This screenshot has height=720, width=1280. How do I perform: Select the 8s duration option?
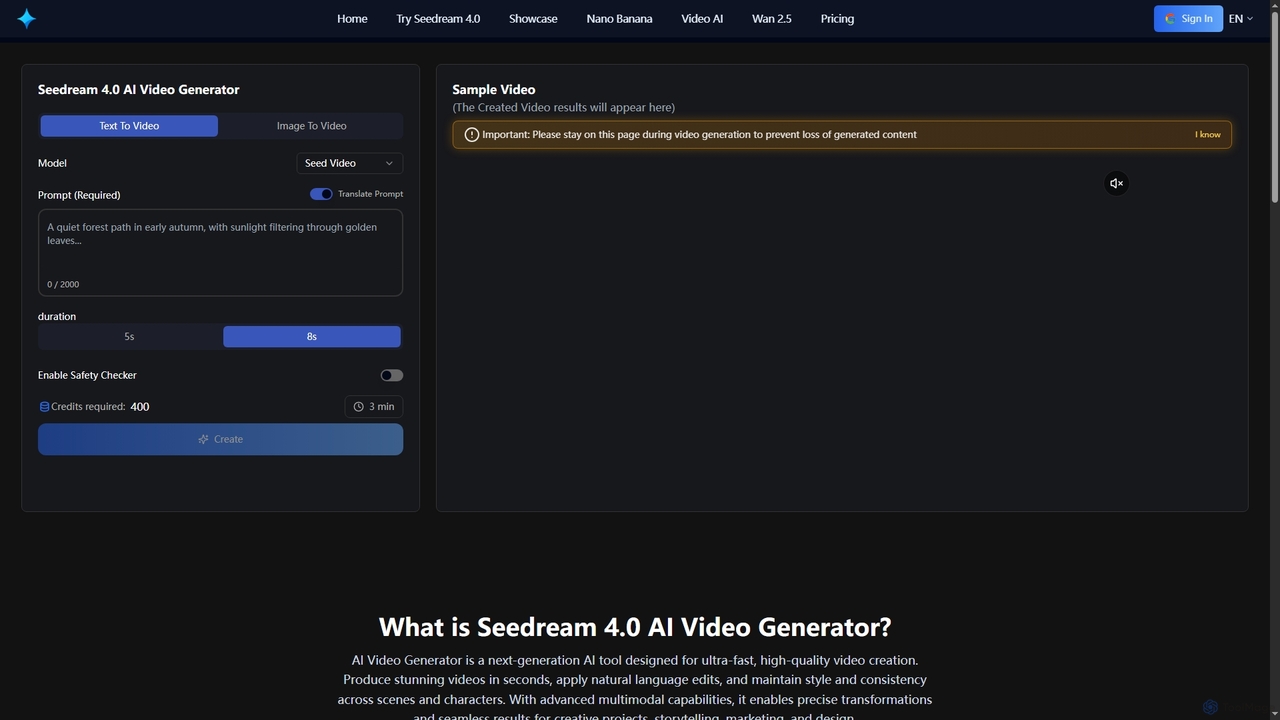[x=312, y=337]
